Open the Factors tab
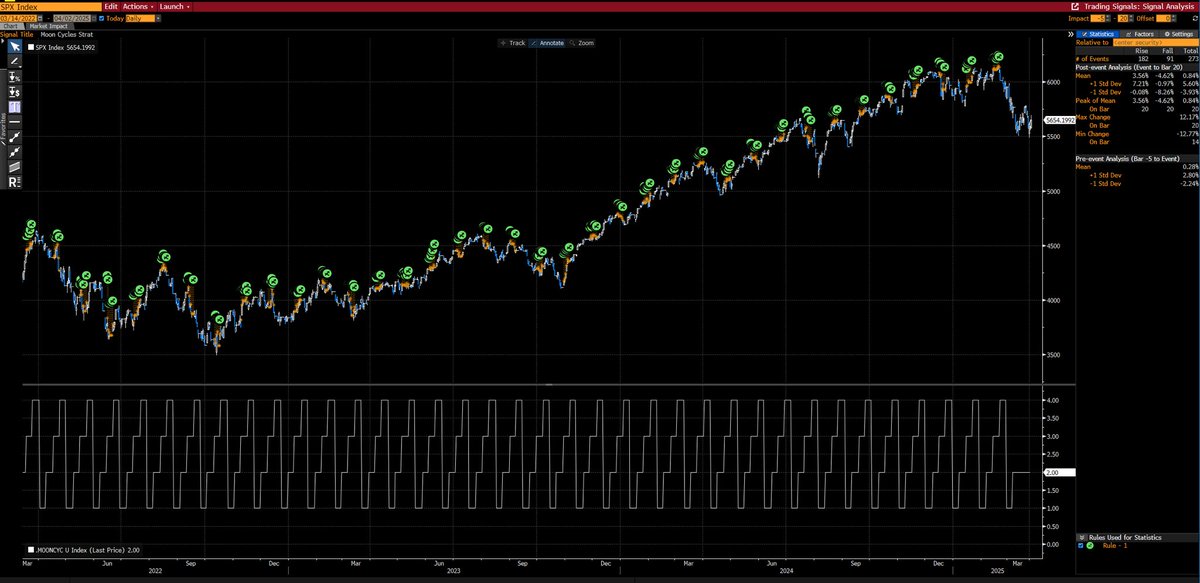Image resolution: width=1200 pixels, height=583 pixels. click(1139, 34)
